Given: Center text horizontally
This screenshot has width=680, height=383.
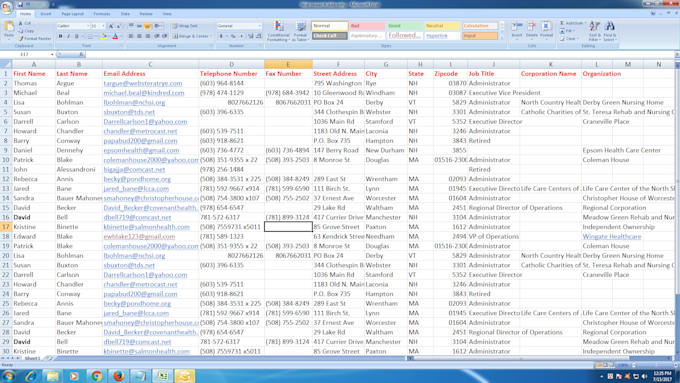Looking at the screenshot, I should 139,36.
